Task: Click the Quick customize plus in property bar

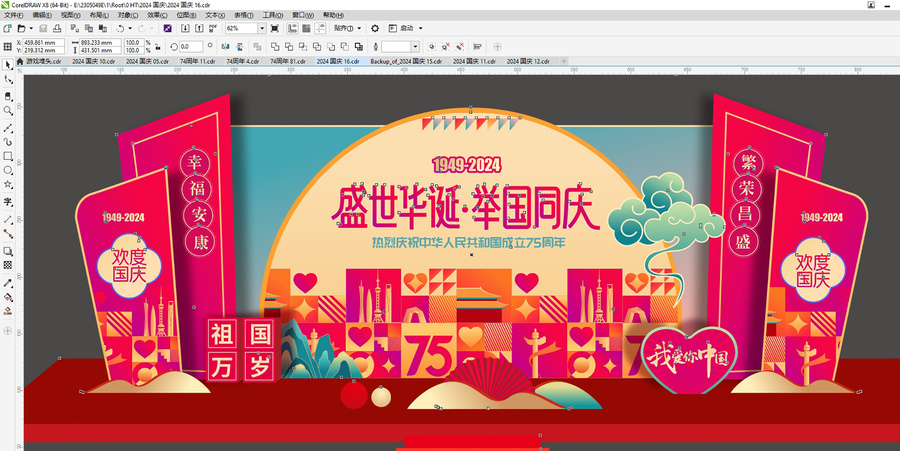Action: [497, 46]
